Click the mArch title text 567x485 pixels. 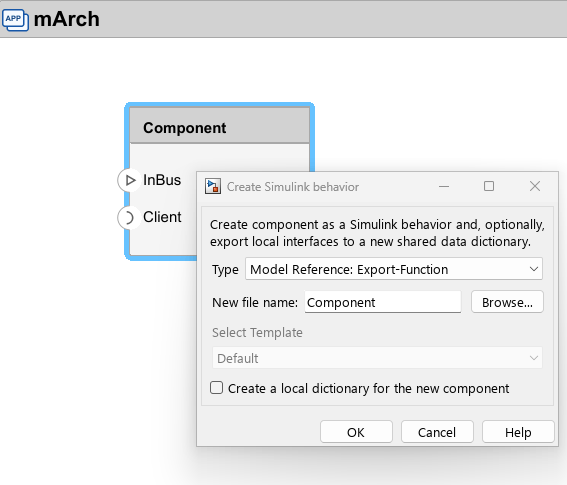67,19
